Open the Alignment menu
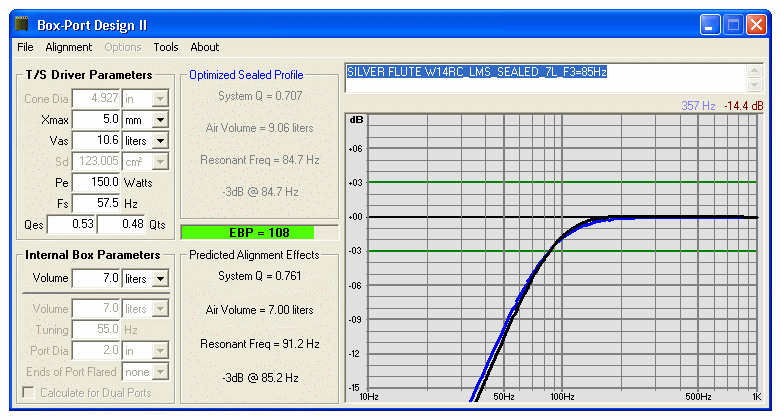 [x=69, y=47]
